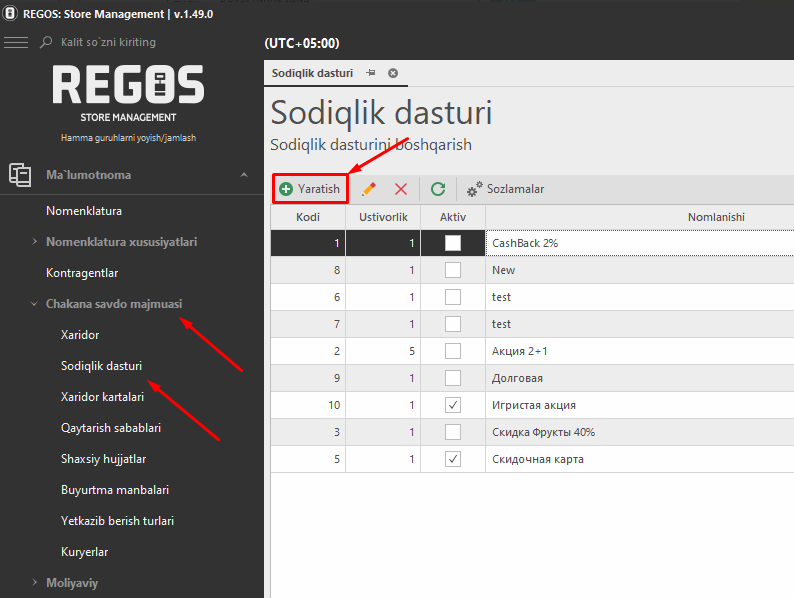Image resolution: width=794 pixels, height=598 pixels.
Task: Click Nomenklatura xususiyatlari group label
Action: 122,242
